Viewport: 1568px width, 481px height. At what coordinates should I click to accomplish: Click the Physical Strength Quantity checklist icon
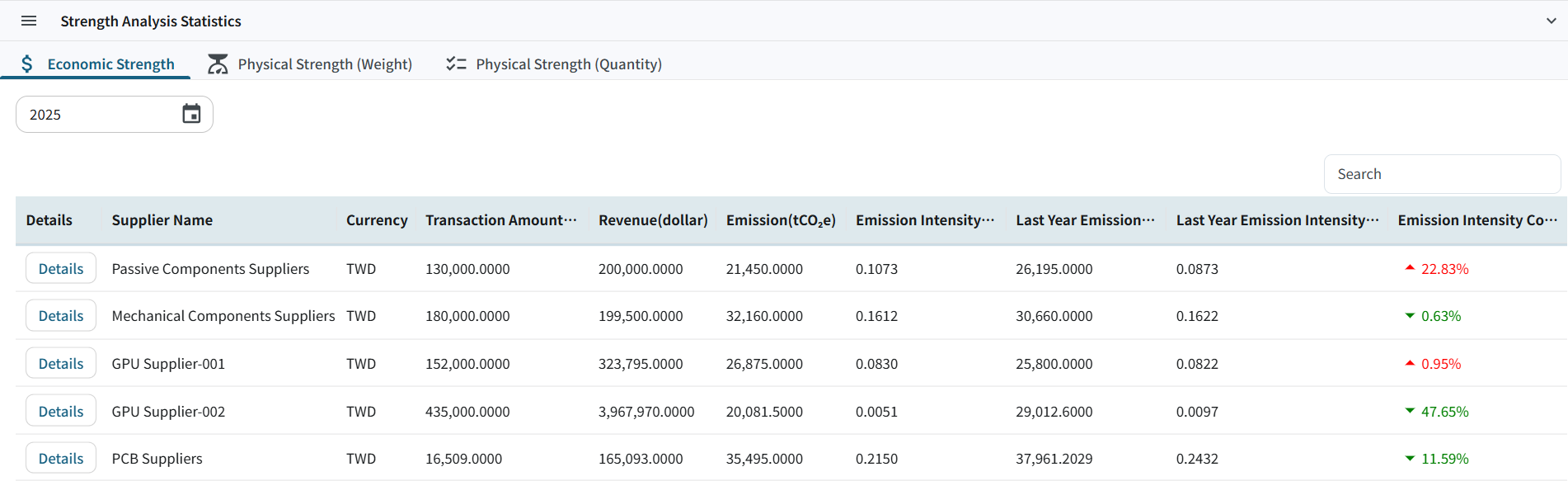[x=456, y=64]
